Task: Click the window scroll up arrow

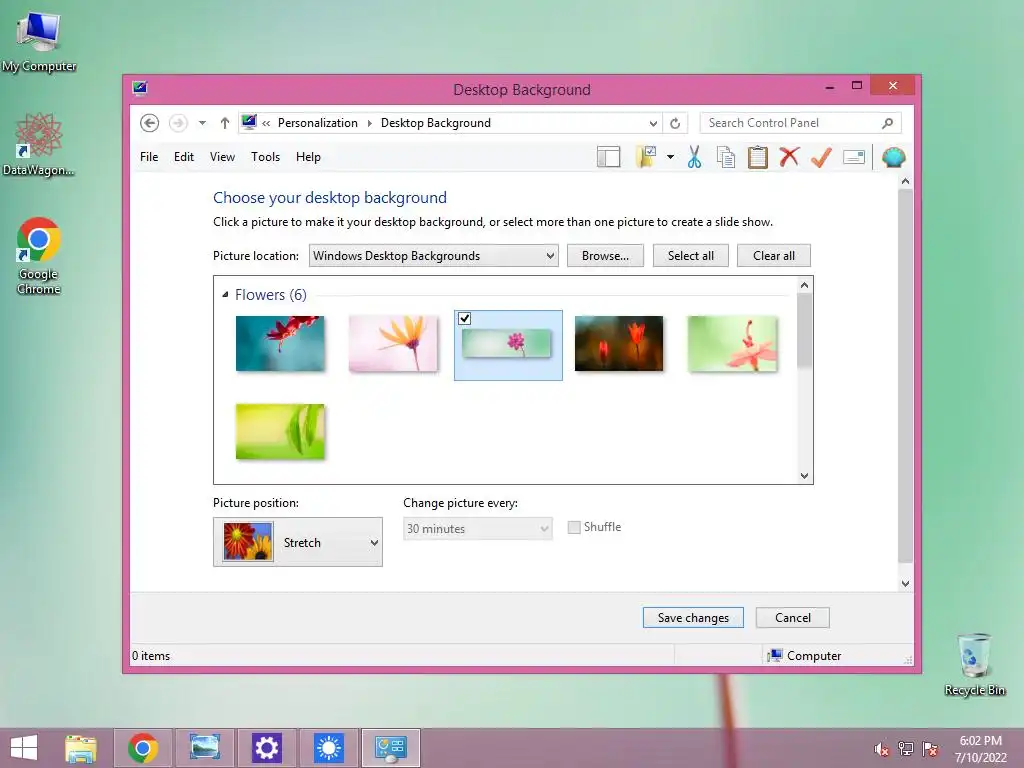Action: [905, 181]
